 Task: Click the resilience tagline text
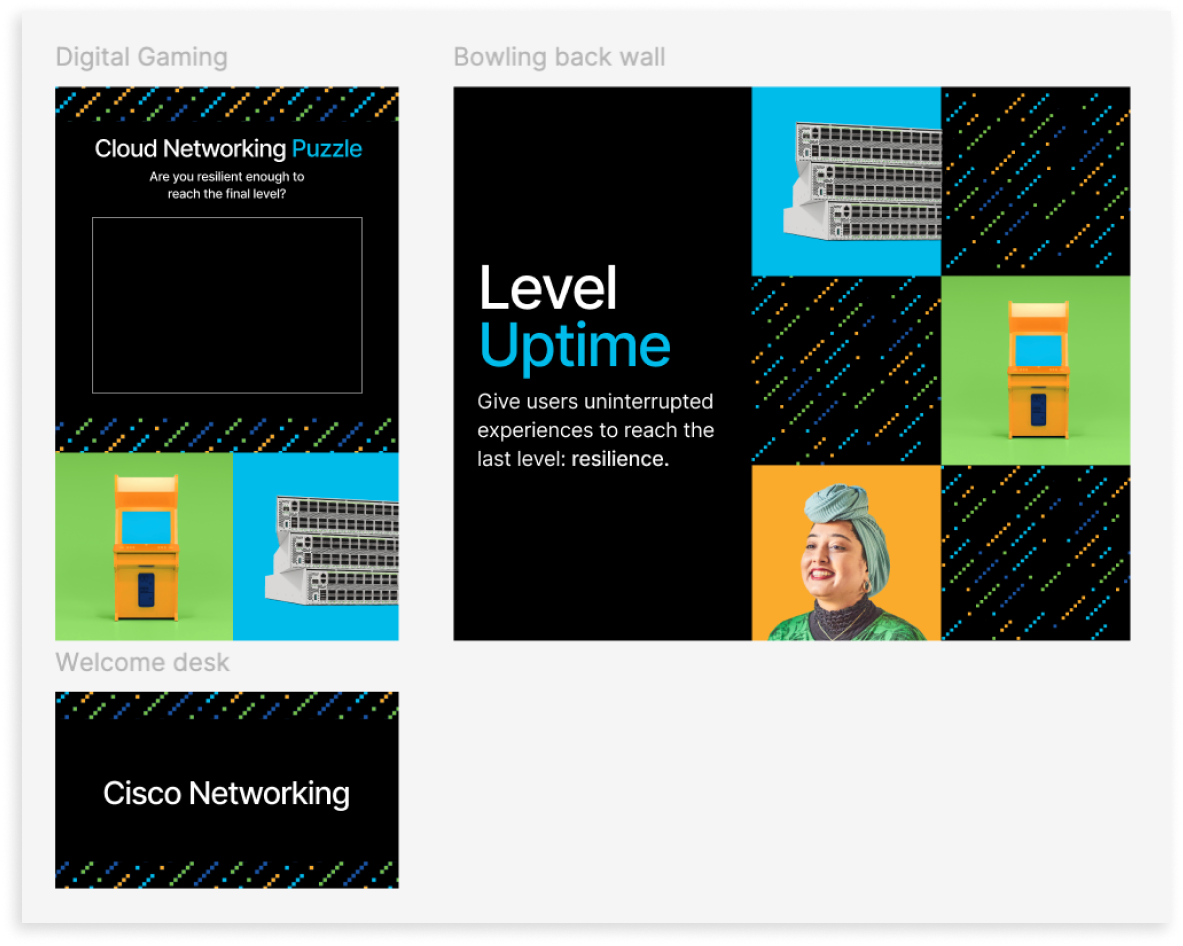click(596, 430)
